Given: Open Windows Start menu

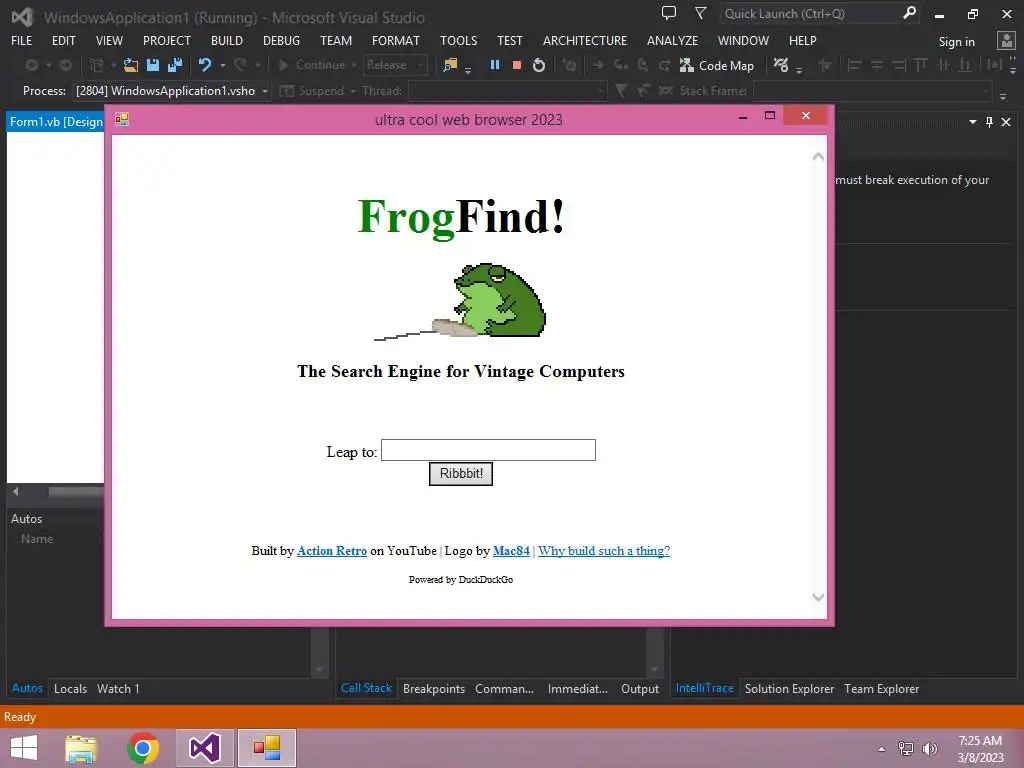Looking at the screenshot, I should pyautogui.click(x=24, y=748).
